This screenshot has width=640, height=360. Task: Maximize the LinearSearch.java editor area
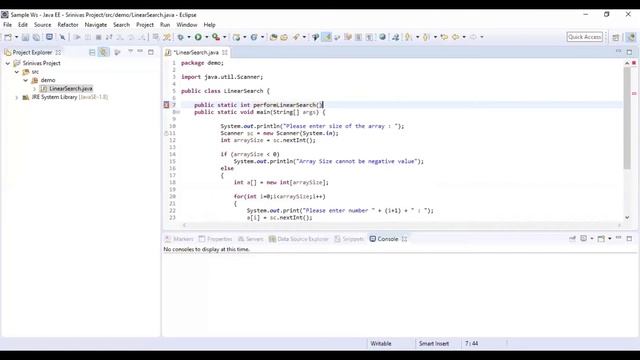click(x=629, y=52)
